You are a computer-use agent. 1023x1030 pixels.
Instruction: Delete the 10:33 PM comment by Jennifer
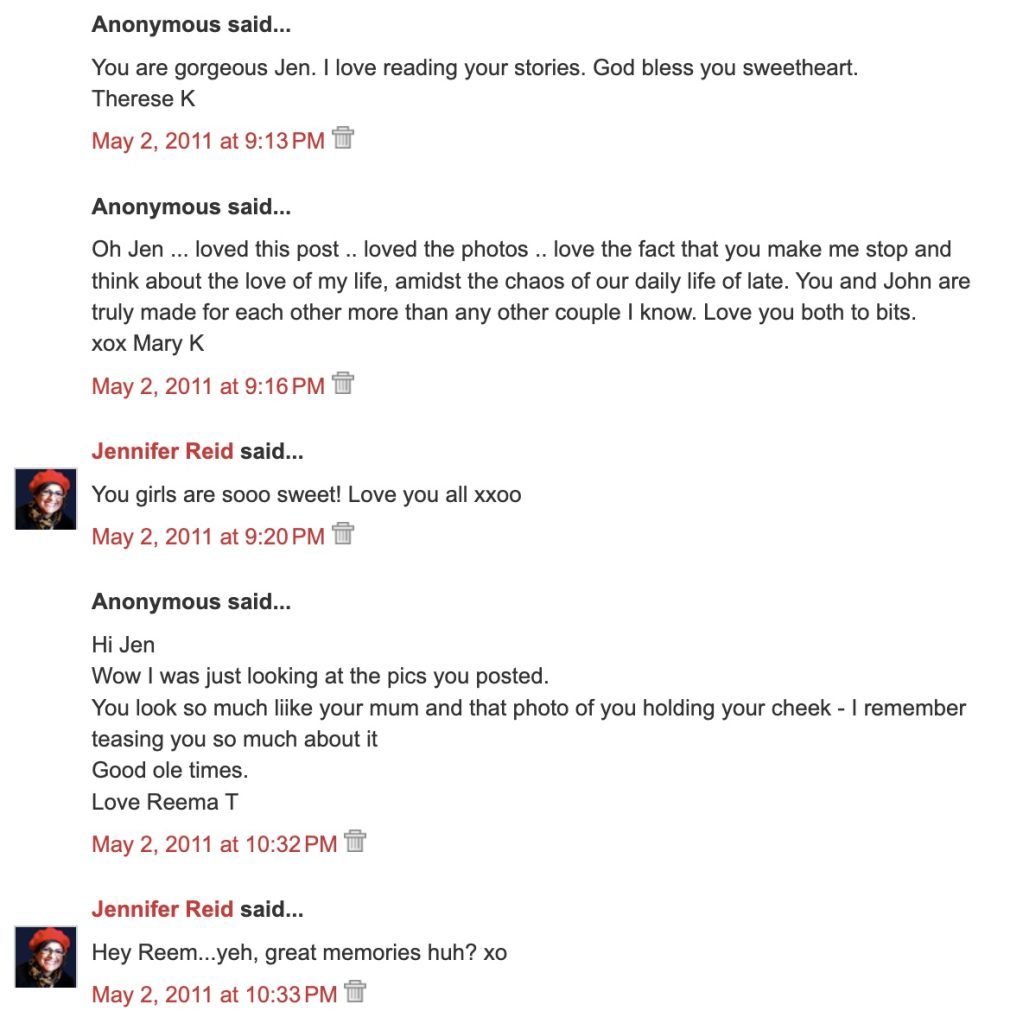click(x=355, y=992)
